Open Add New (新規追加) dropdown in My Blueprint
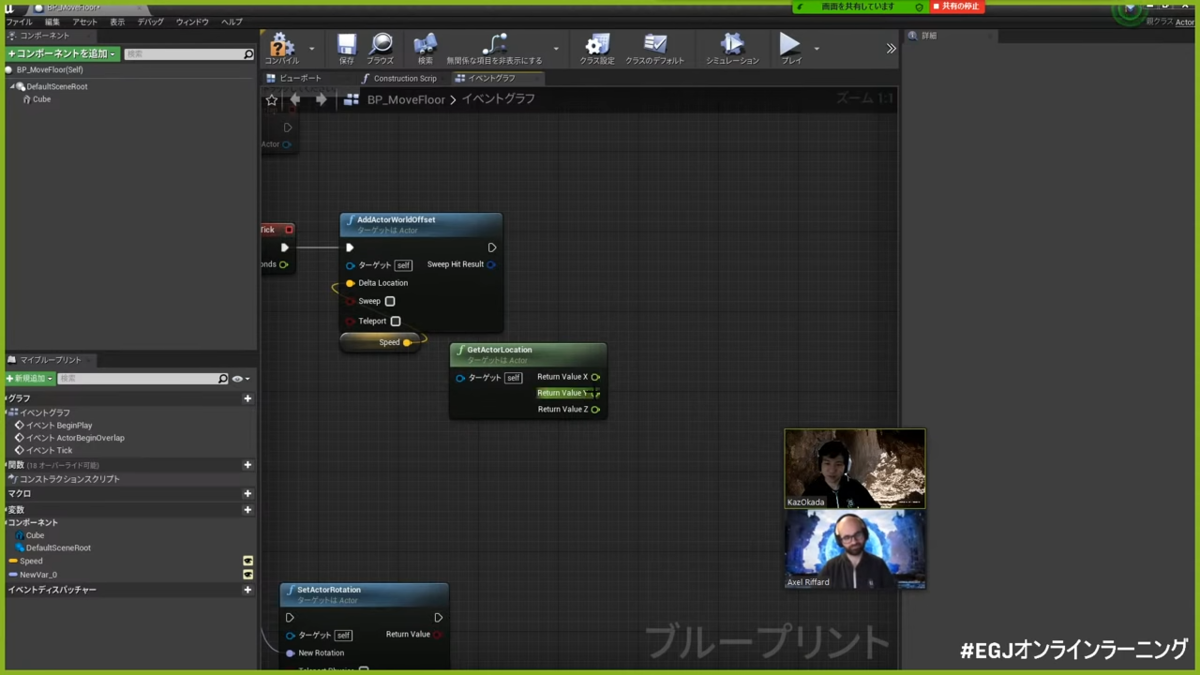 tap(30, 379)
